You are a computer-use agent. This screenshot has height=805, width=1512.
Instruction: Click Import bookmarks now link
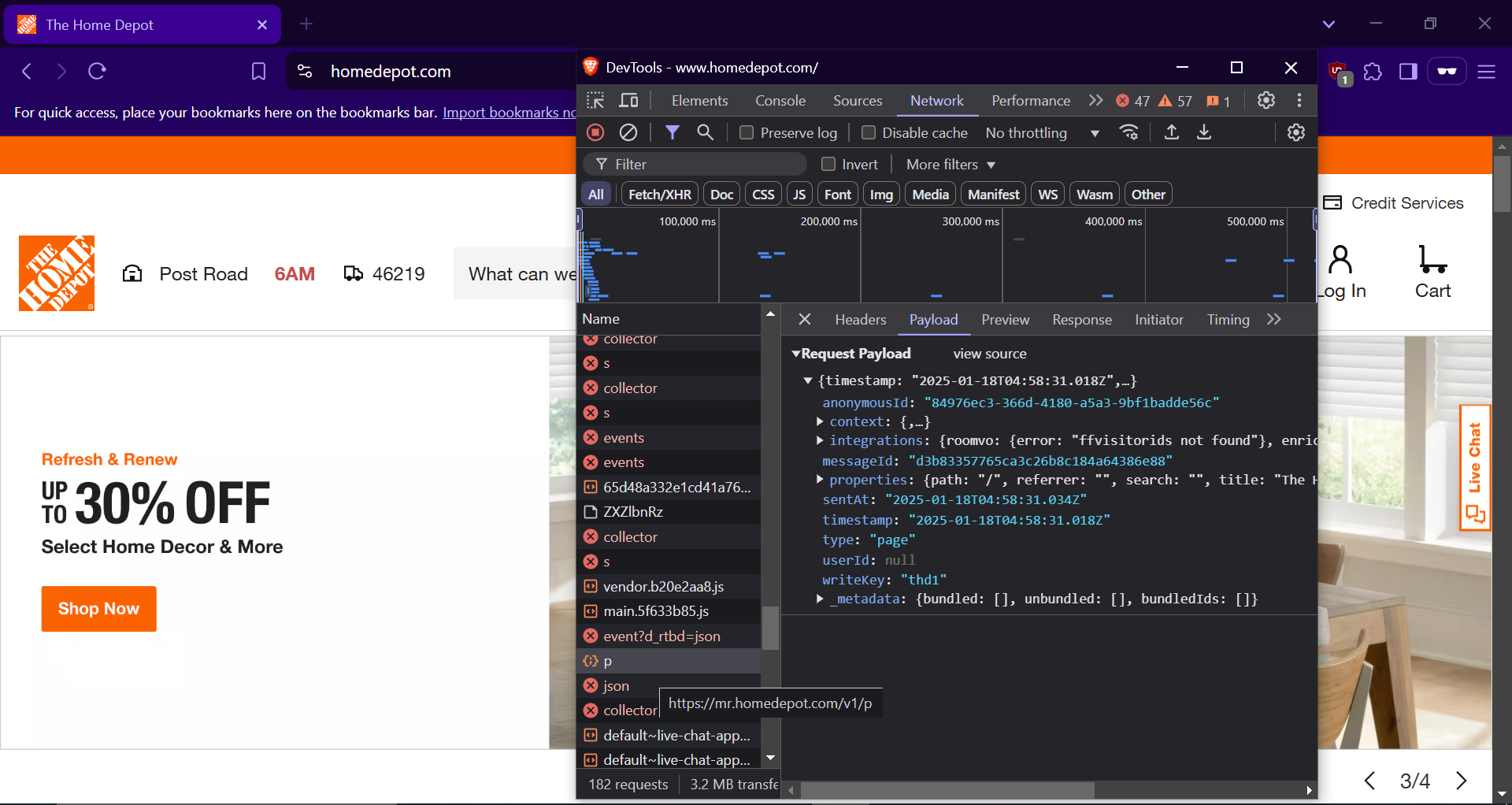(x=509, y=112)
